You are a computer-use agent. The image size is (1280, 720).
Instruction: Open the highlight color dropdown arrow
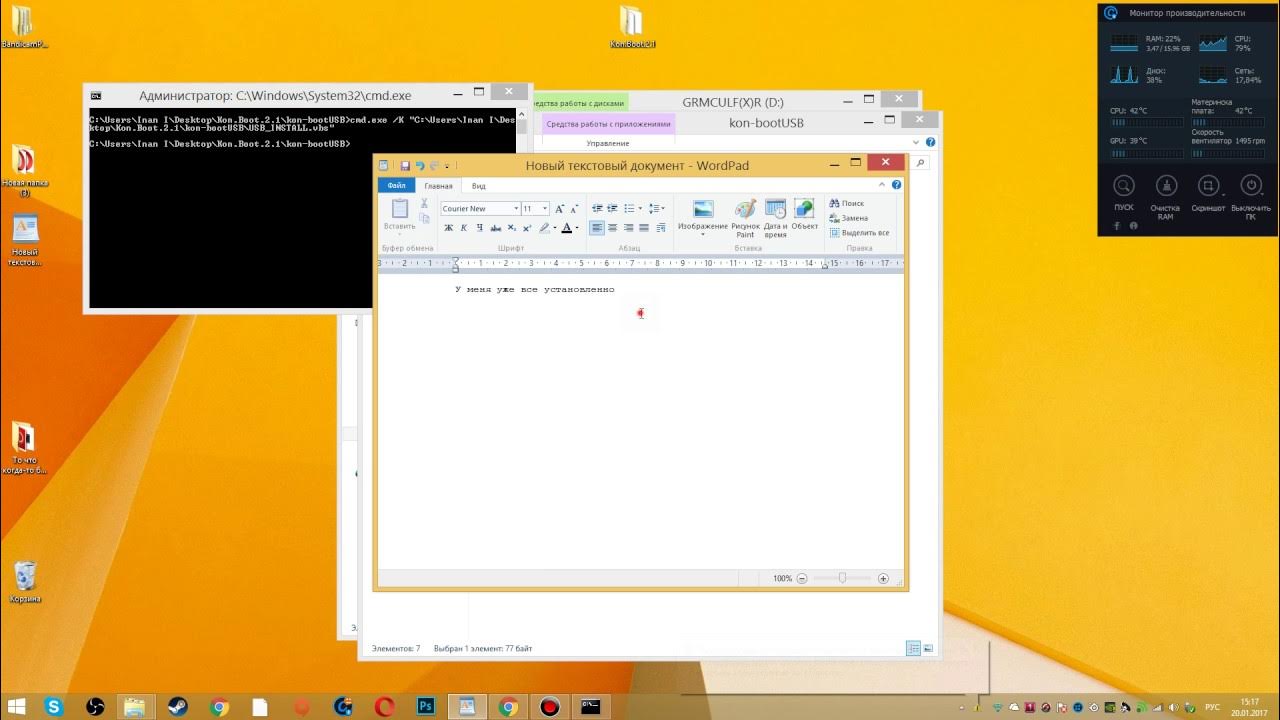(555, 228)
